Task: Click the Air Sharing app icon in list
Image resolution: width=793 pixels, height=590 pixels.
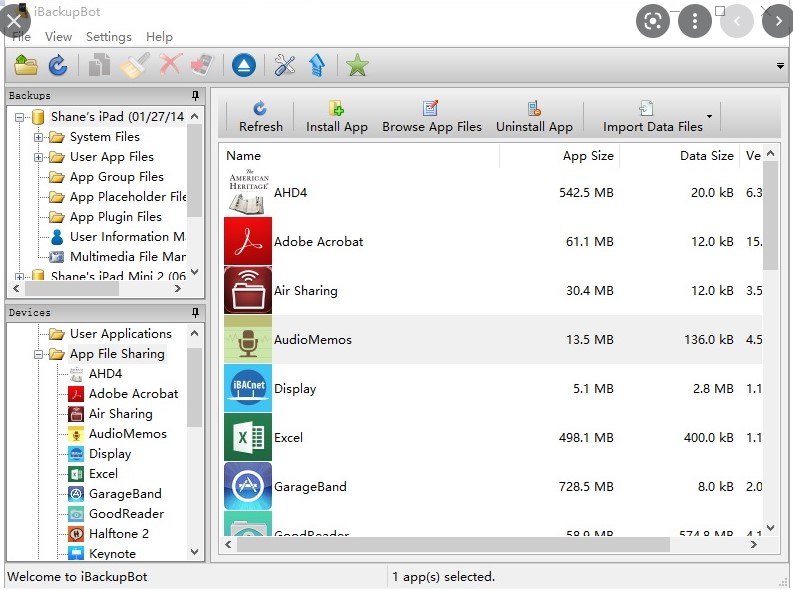Action: click(248, 290)
